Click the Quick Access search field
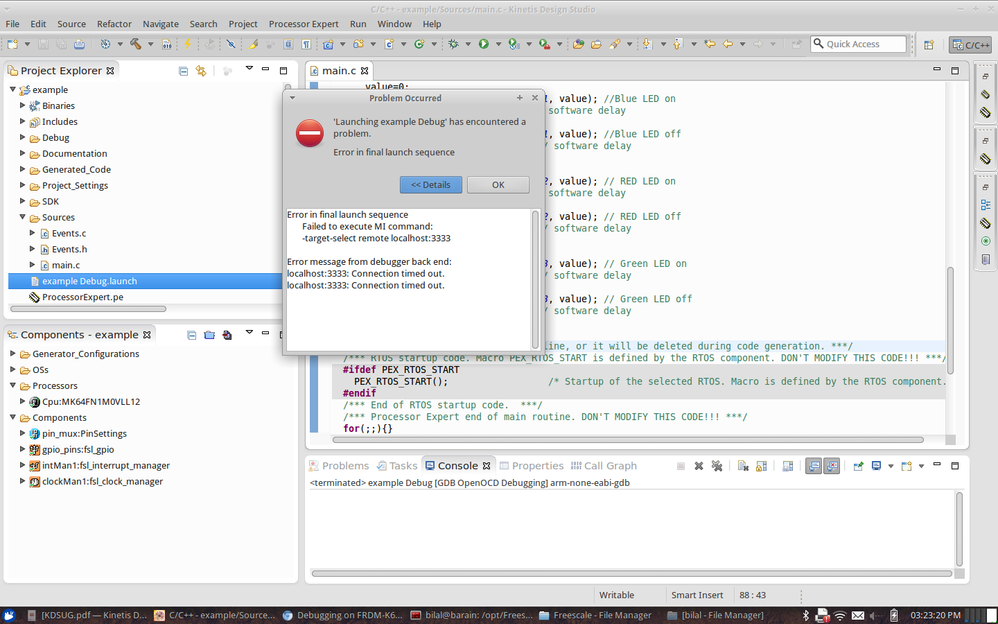998x624 pixels. pyautogui.click(x=858, y=44)
